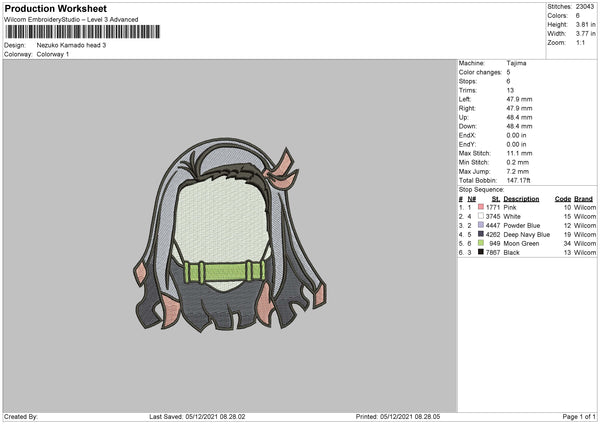Click the 'Brand' column header
Viewport: 600px width, 424px height.
tap(584, 199)
